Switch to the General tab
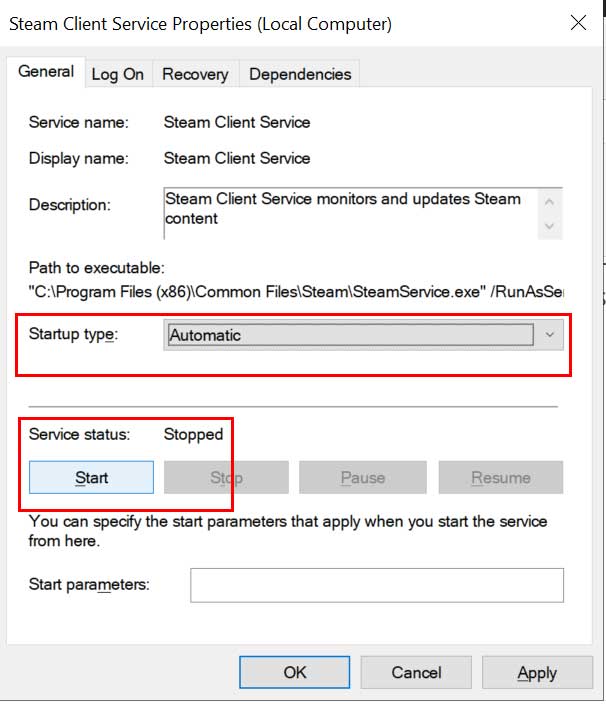The width and height of the screenshot is (606, 705). [x=46, y=72]
